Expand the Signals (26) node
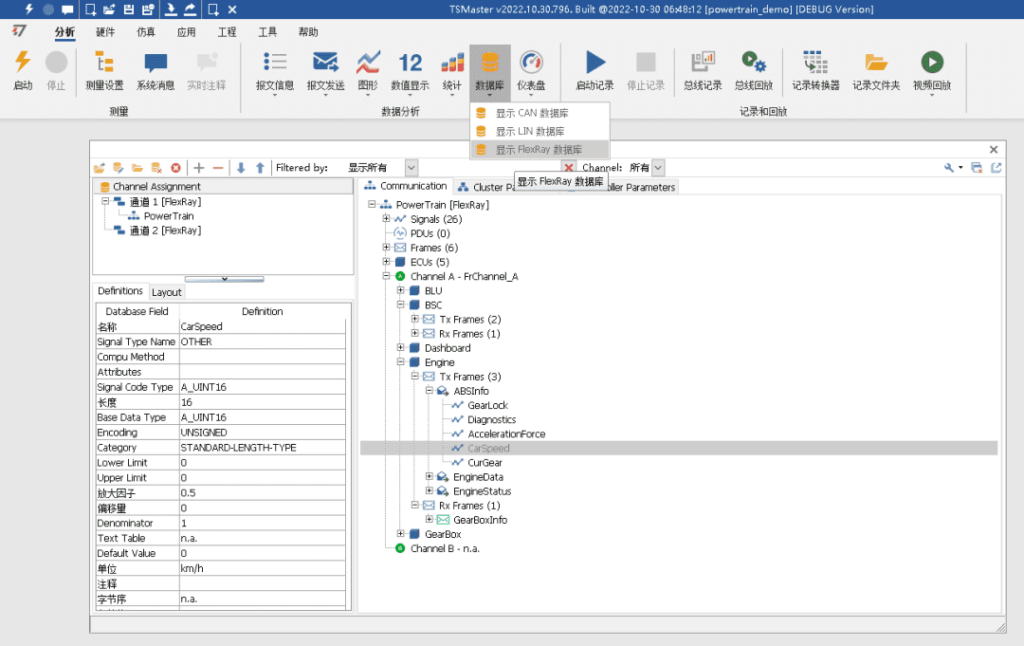Viewport: 1024px width, 646px height. [x=386, y=219]
